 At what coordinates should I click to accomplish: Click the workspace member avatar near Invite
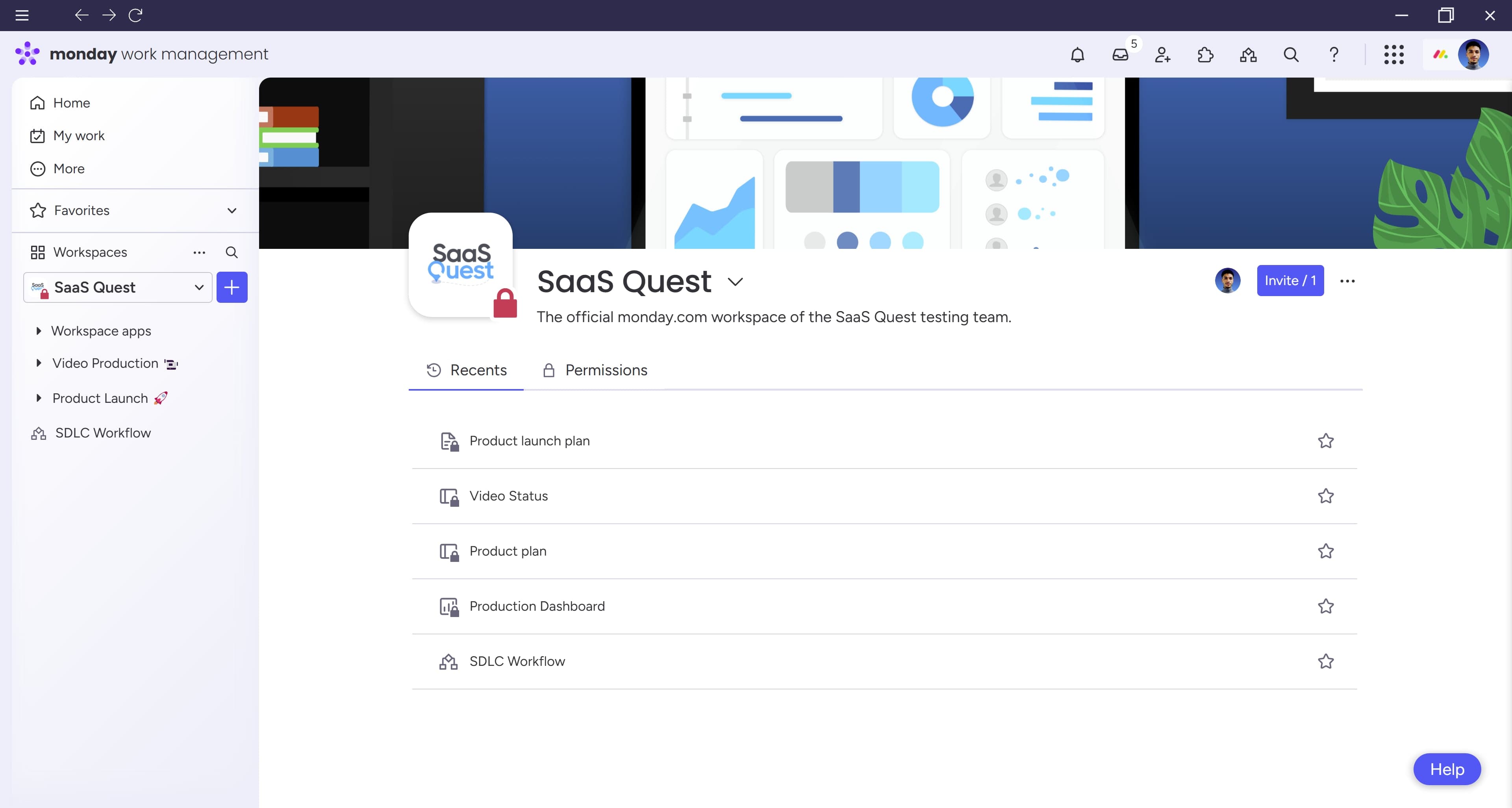tap(1227, 280)
